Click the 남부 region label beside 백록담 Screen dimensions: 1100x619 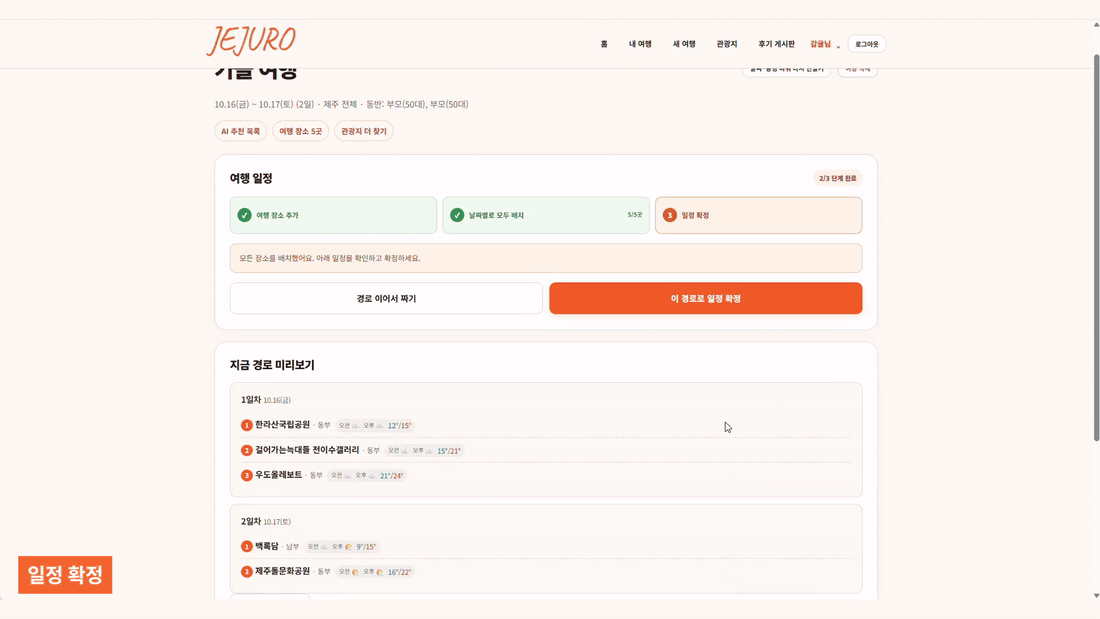293,547
